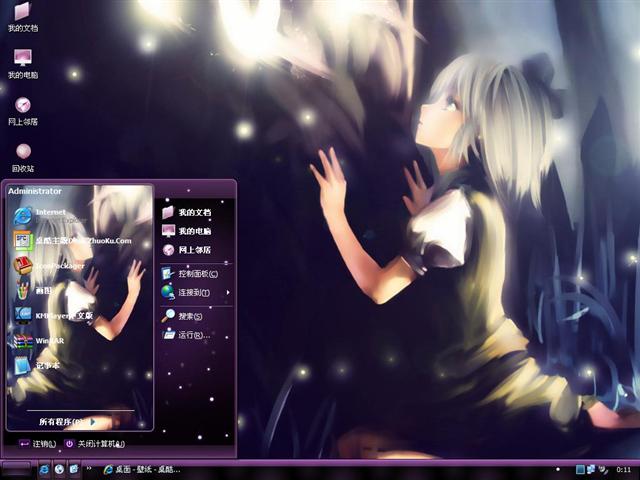640x480 pixels.
Task: Open the ZhuoKu.Com theme shortcut in Start menu
Action: (x=72, y=240)
